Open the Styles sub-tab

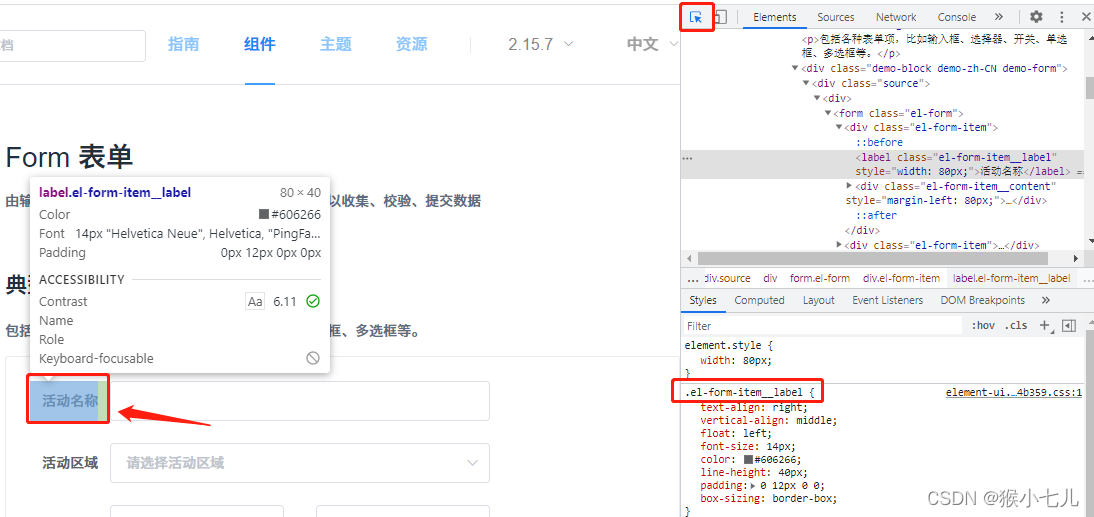[x=703, y=300]
